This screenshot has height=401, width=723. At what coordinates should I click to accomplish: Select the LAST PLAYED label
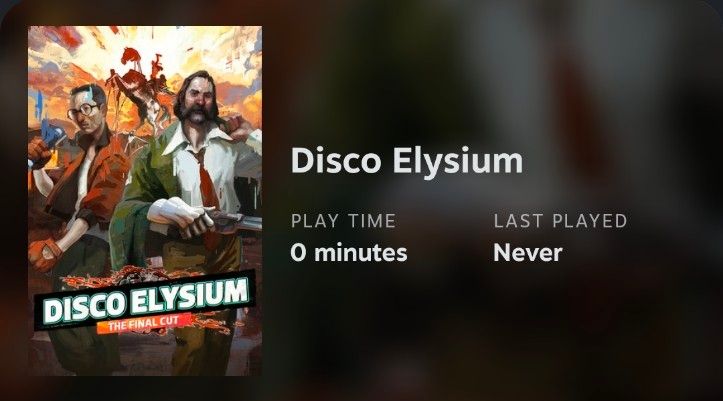pos(560,221)
